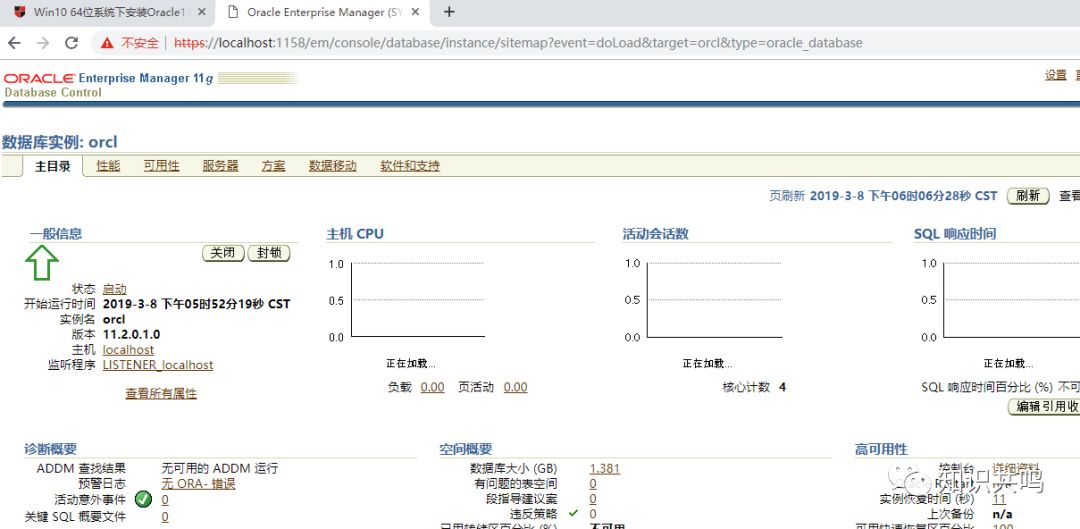The image size is (1080, 529).
Task: Switch to the 性能 tab
Action: [108, 166]
